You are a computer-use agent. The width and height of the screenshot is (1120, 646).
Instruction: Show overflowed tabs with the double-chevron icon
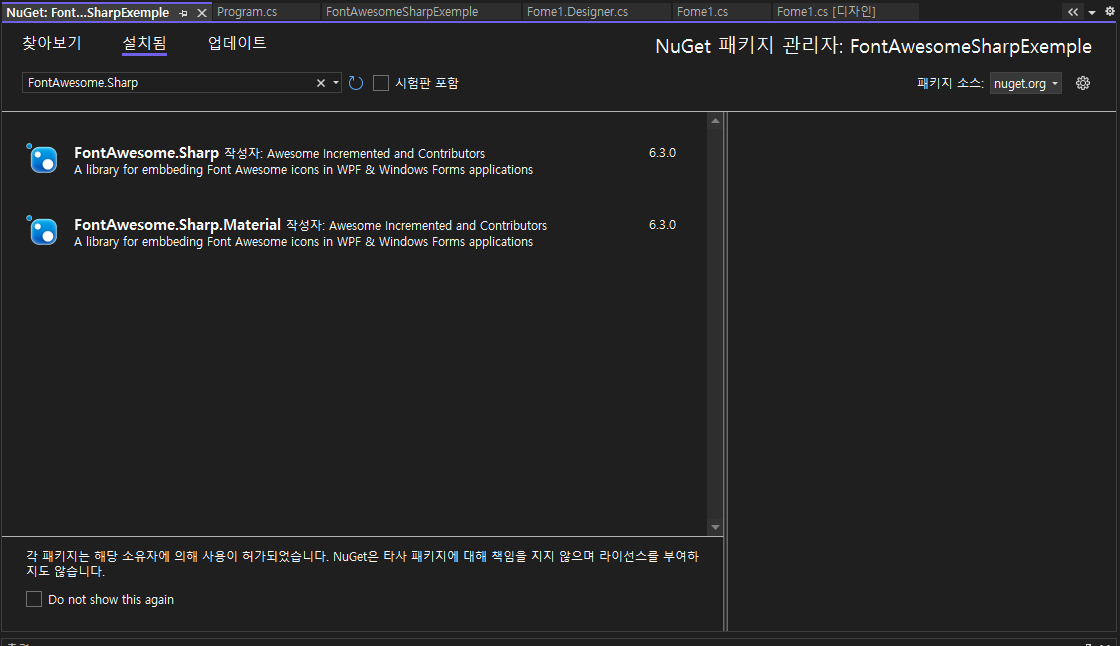(1073, 12)
